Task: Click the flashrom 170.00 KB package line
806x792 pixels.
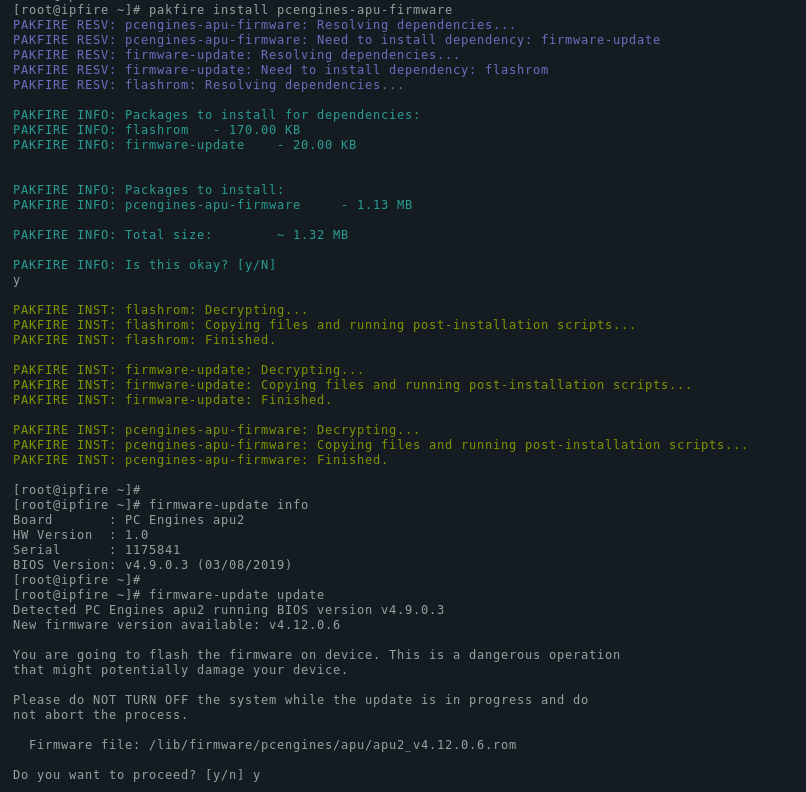Action: (157, 130)
